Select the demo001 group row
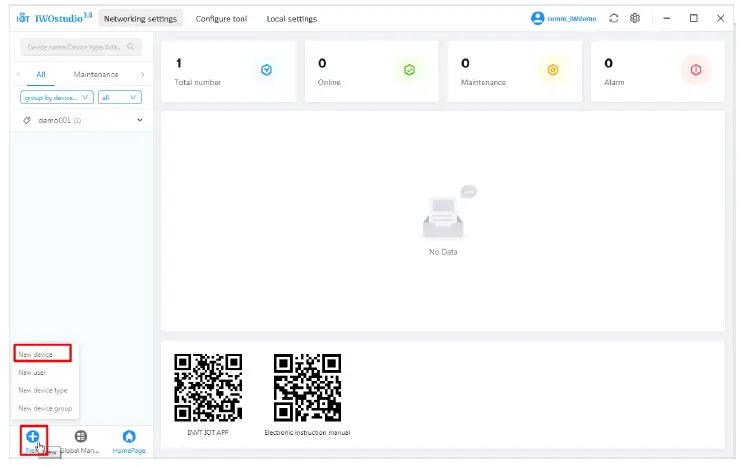Viewport: 742px width, 466px height. 81,120
